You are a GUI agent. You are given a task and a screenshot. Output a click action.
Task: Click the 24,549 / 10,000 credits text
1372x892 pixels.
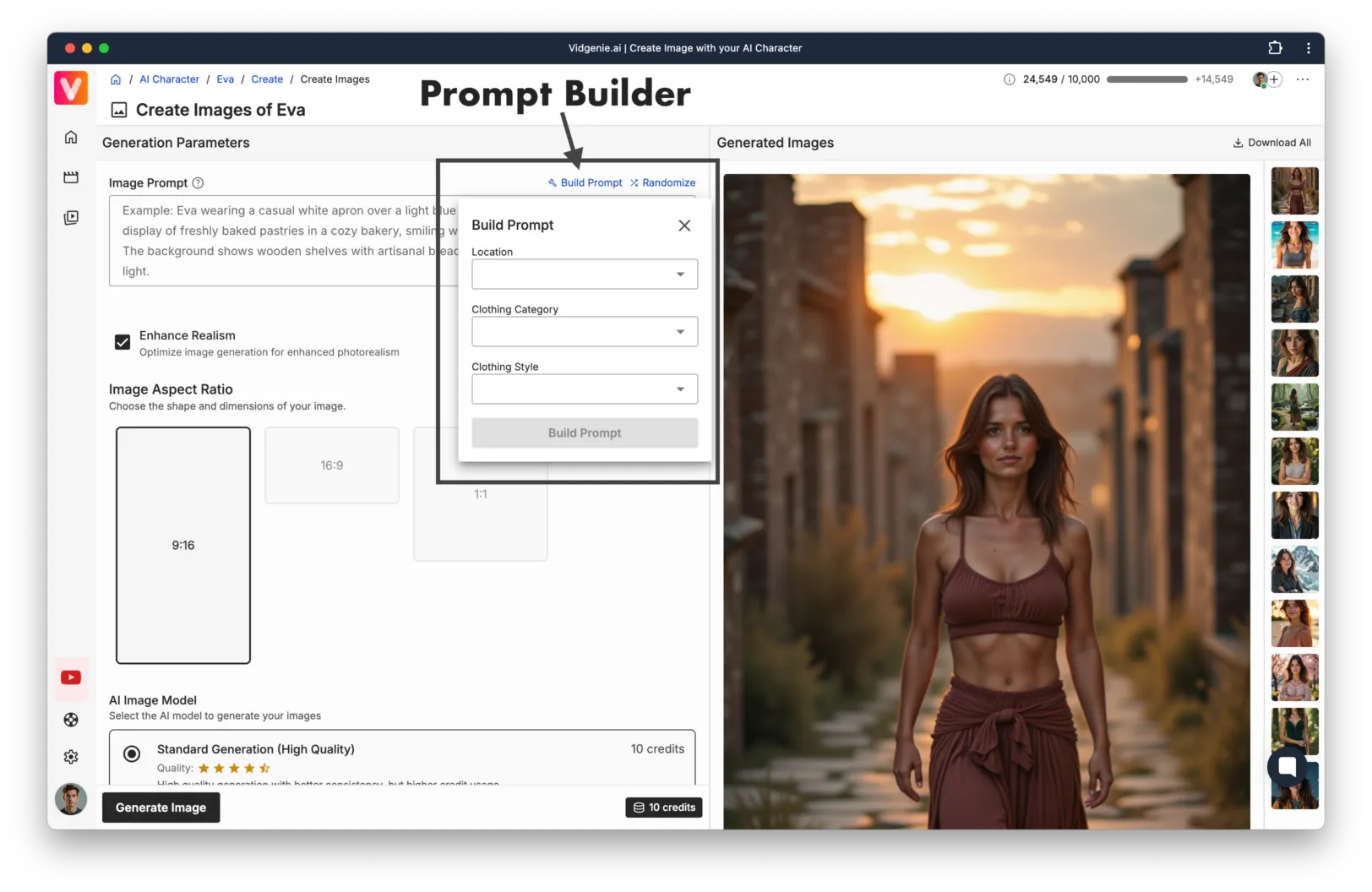point(1061,79)
